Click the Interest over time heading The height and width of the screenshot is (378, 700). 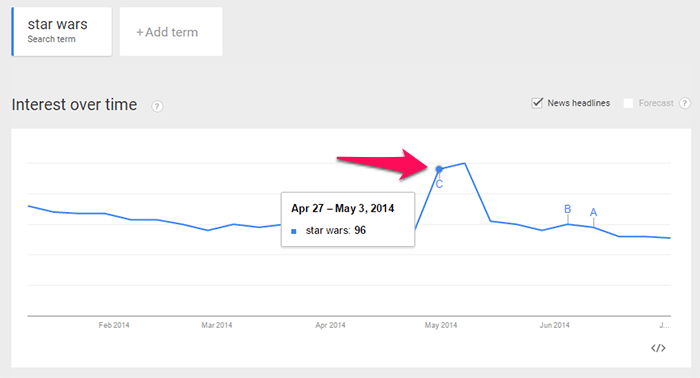[x=74, y=104]
